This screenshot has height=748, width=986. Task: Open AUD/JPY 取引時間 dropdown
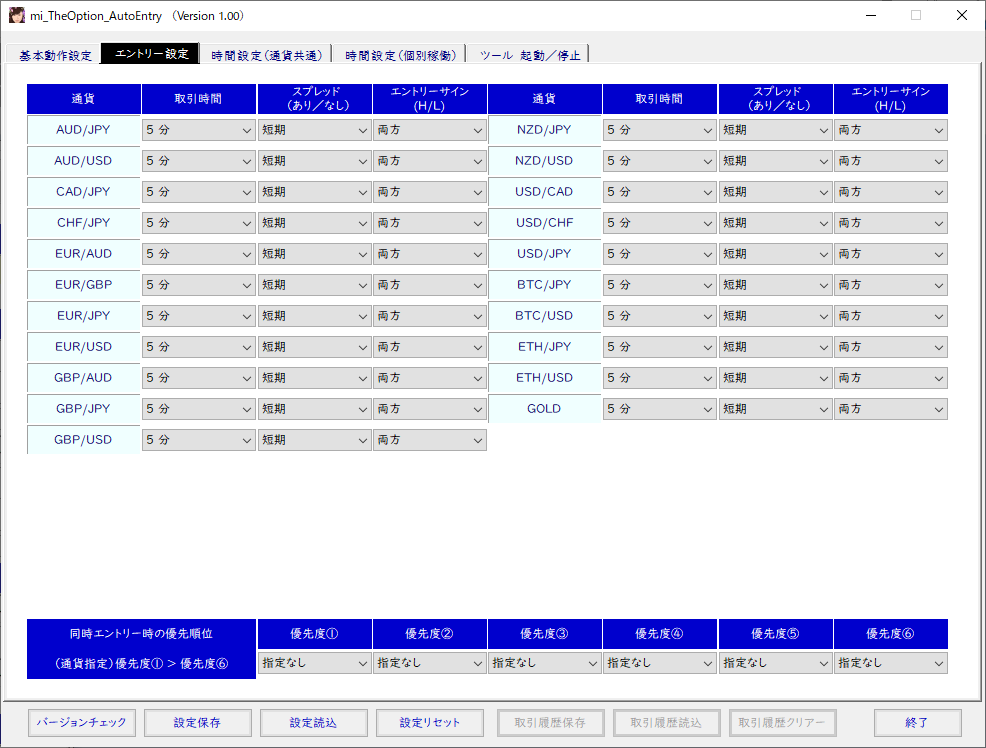pos(199,130)
